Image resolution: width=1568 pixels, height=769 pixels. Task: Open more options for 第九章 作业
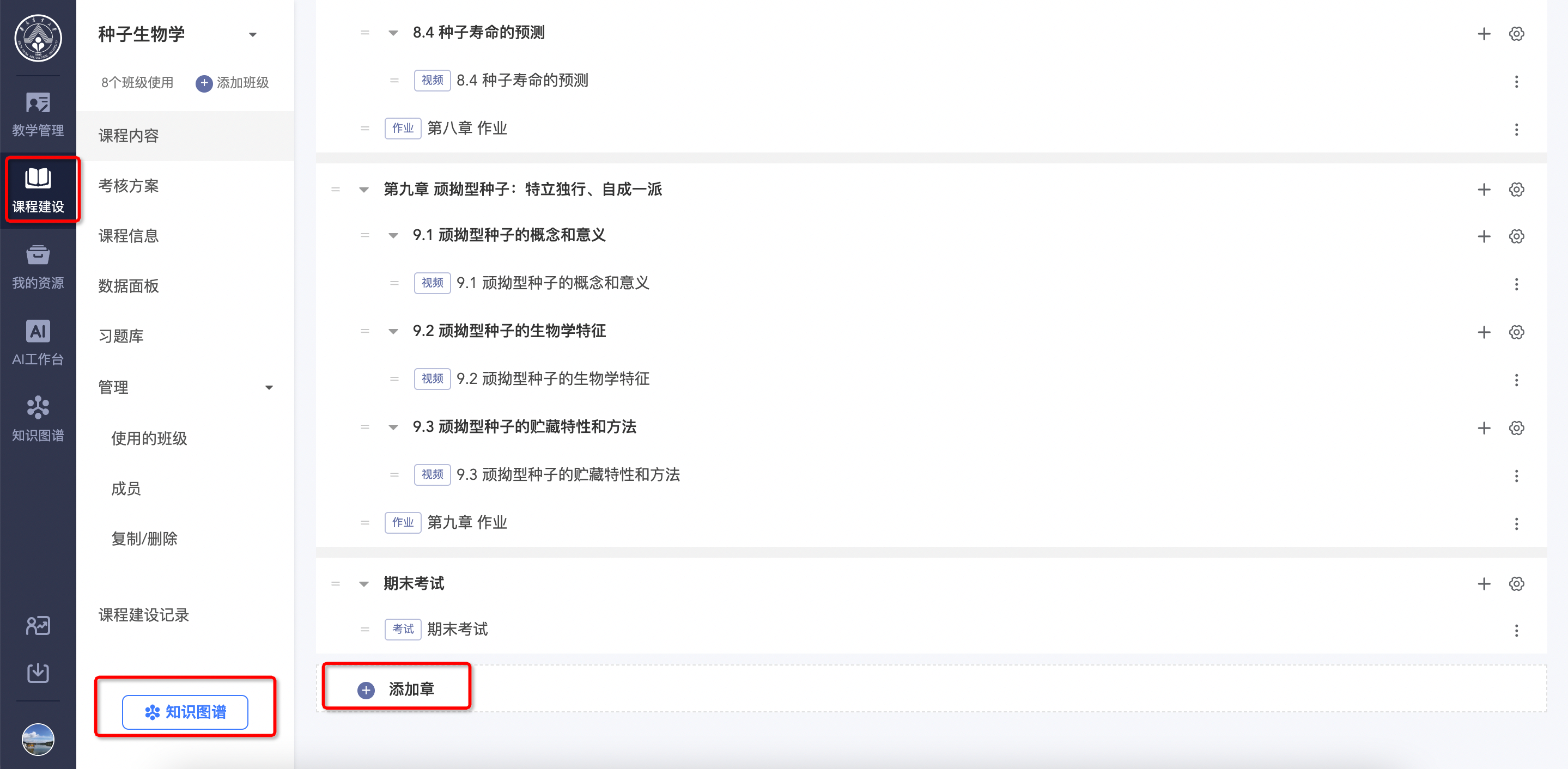[1516, 523]
